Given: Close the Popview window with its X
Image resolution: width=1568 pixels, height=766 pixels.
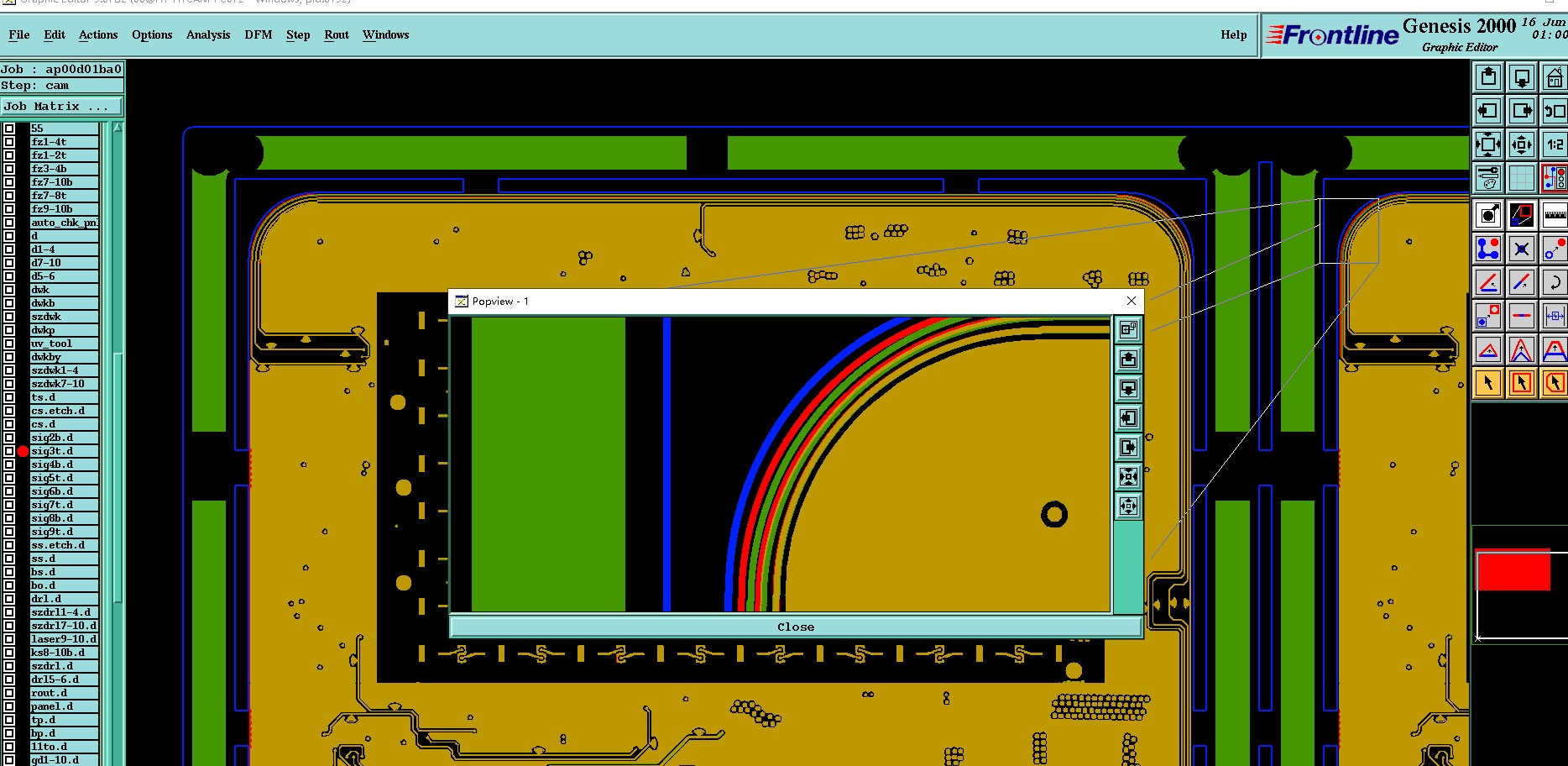Looking at the screenshot, I should [1131, 301].
